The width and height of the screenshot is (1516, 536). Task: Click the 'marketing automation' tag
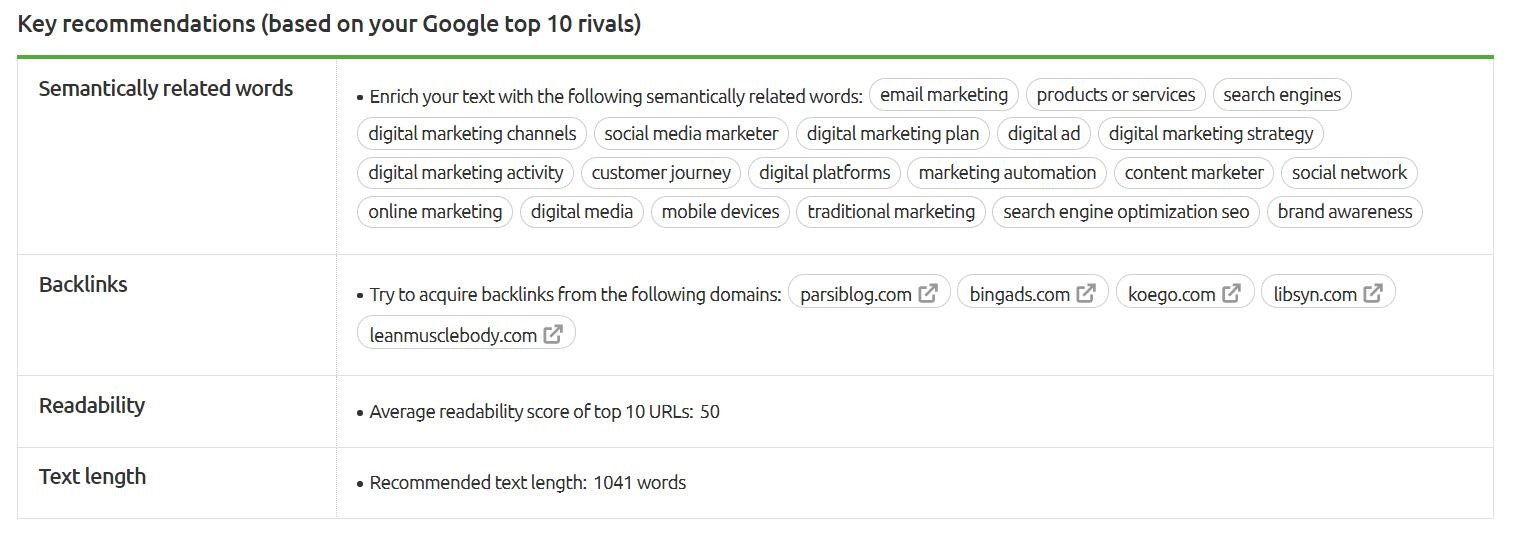click(1007, 173)
